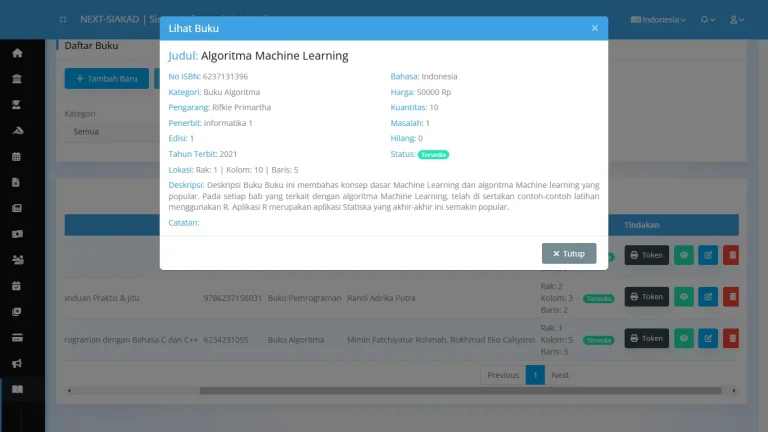Viewport: 768px width, 432px height.
Task: Expand the notification bell dropdown
Action: 708,20
